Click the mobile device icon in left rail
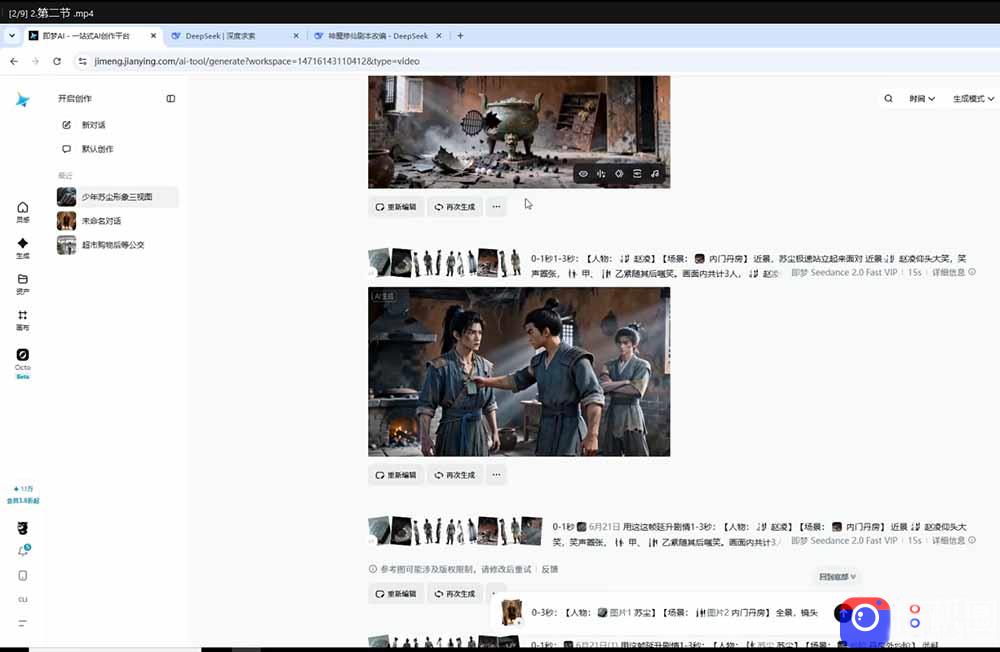The width and height of the screenshot is (1000, 652). click(x=22, y=575)
